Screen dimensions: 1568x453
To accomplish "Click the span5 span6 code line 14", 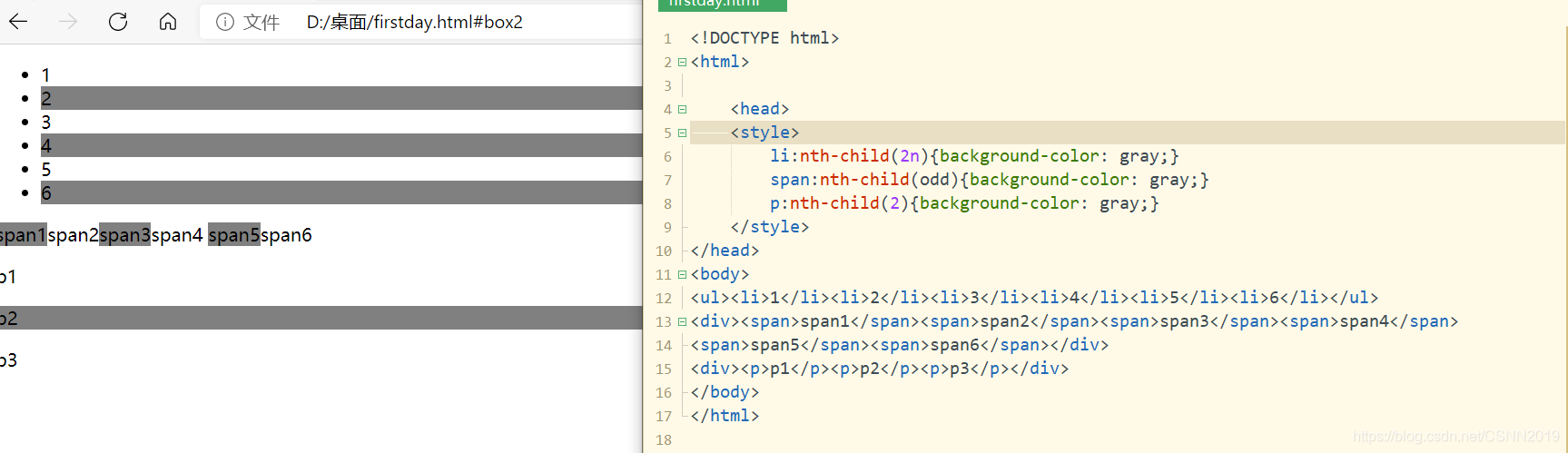I will pos(900,345).
